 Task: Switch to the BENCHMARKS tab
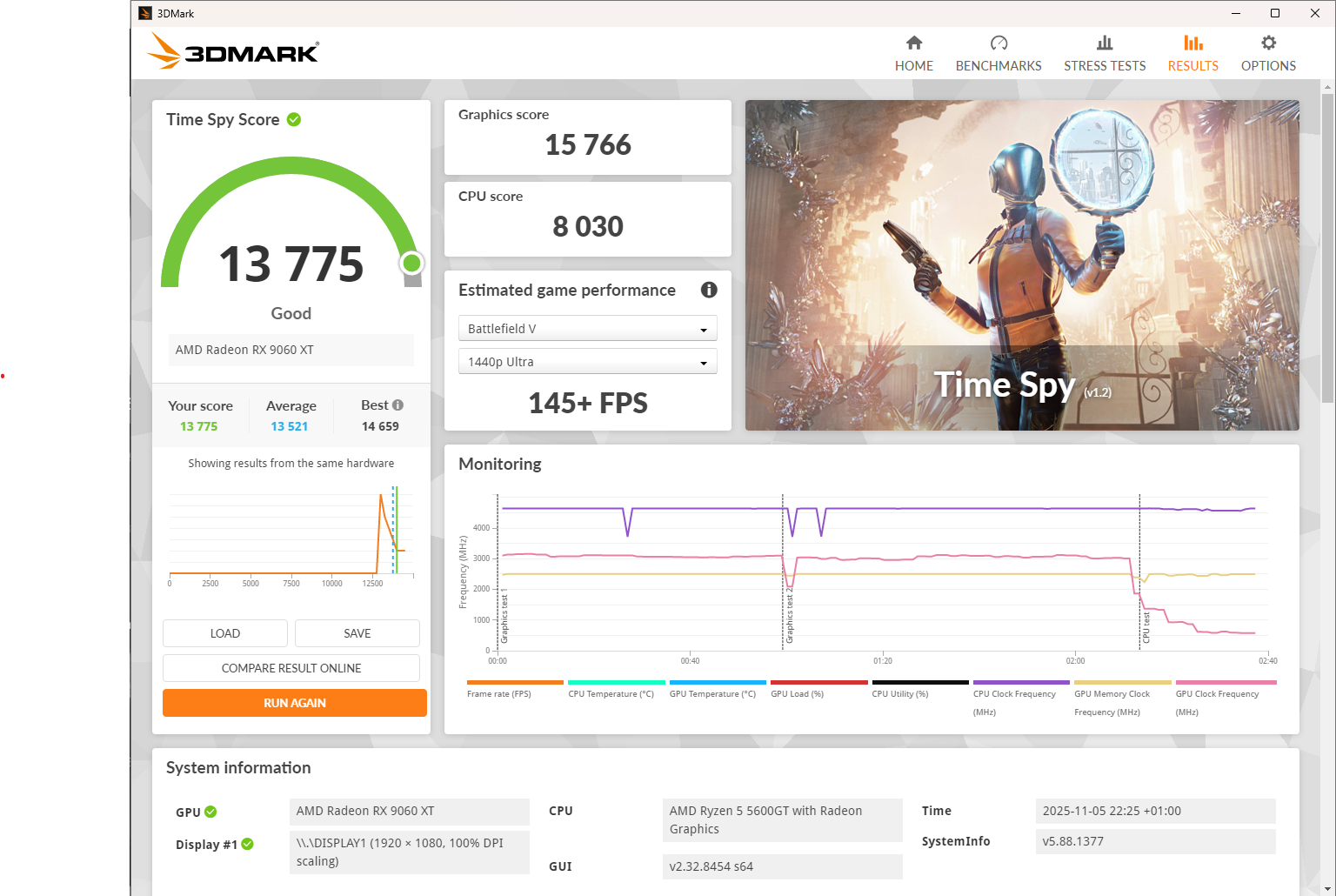(999, 53)
